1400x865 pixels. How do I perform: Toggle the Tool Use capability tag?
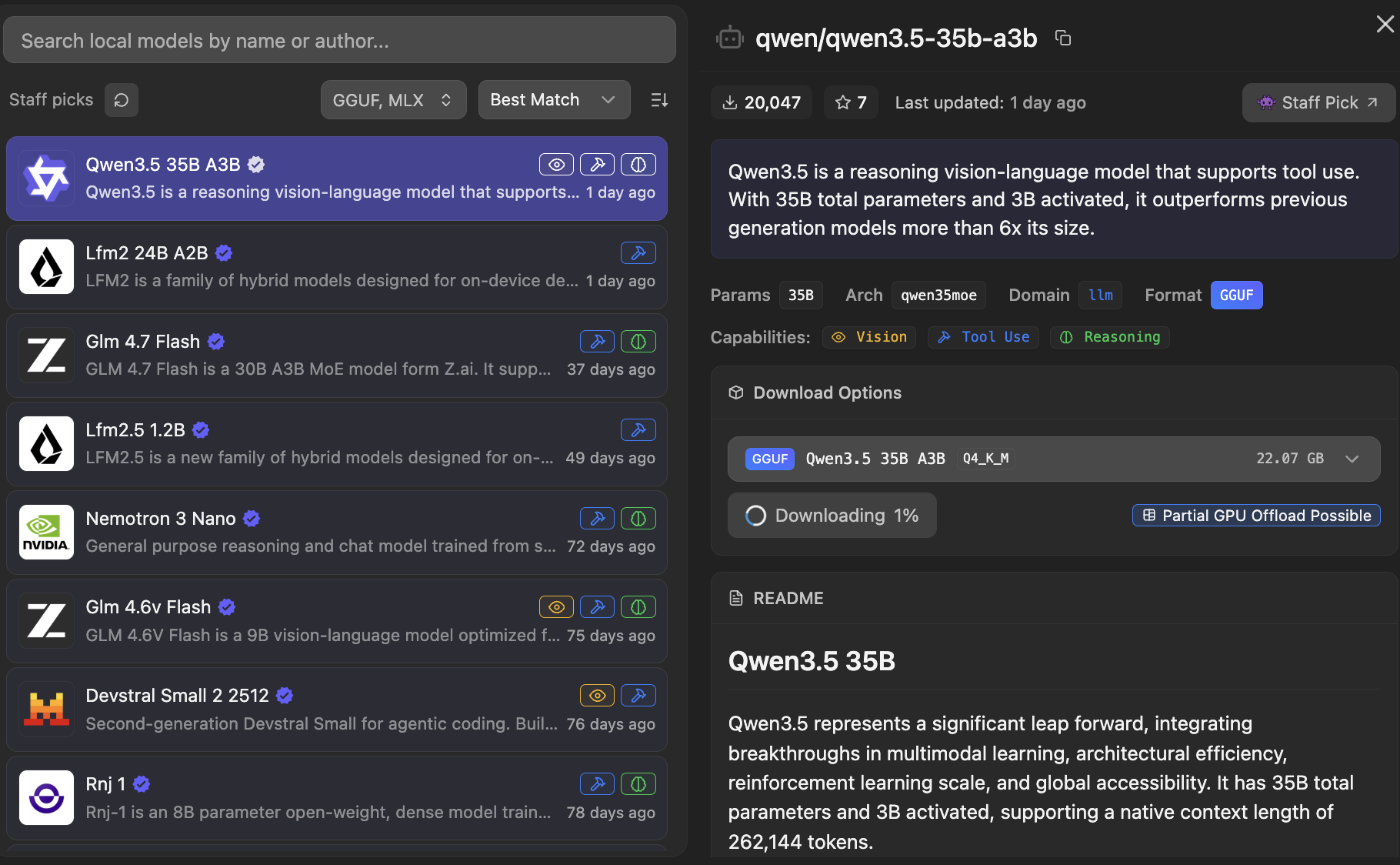coord(983,337)
